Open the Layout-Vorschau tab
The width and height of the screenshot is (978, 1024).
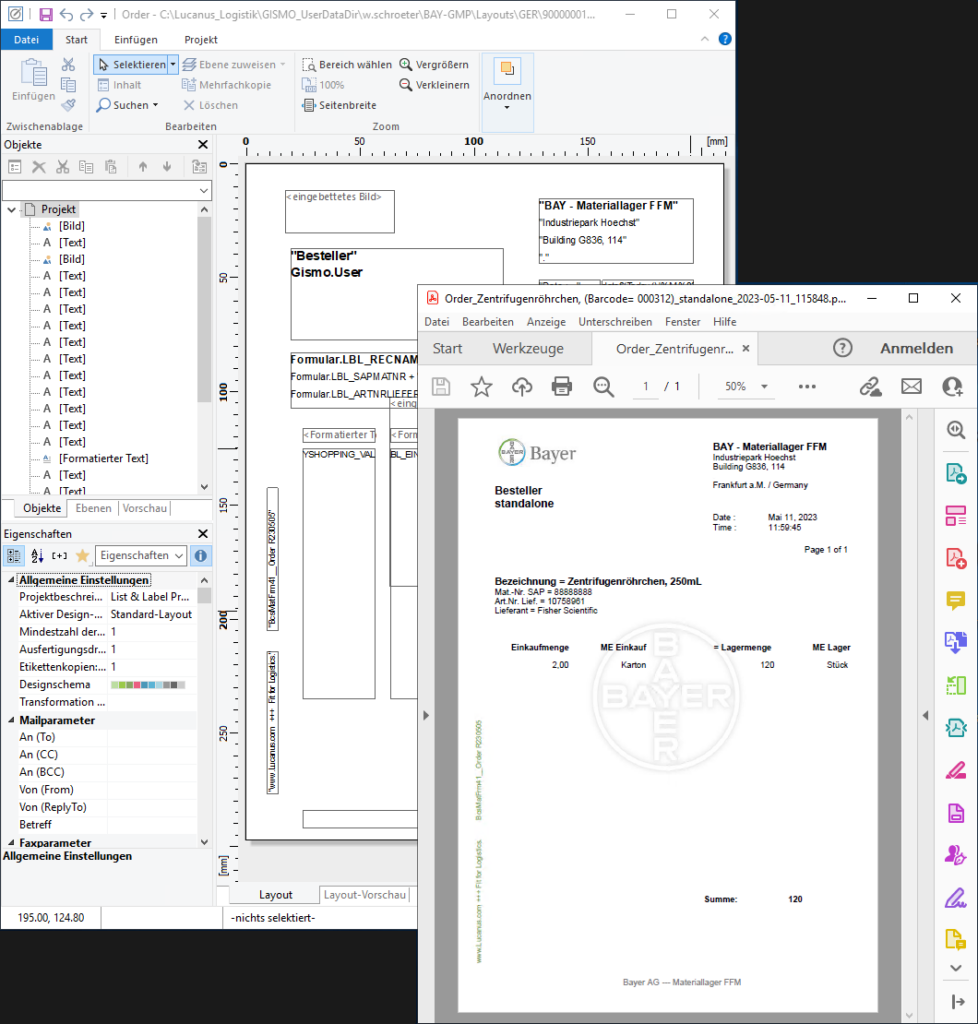tap(364, 895)
